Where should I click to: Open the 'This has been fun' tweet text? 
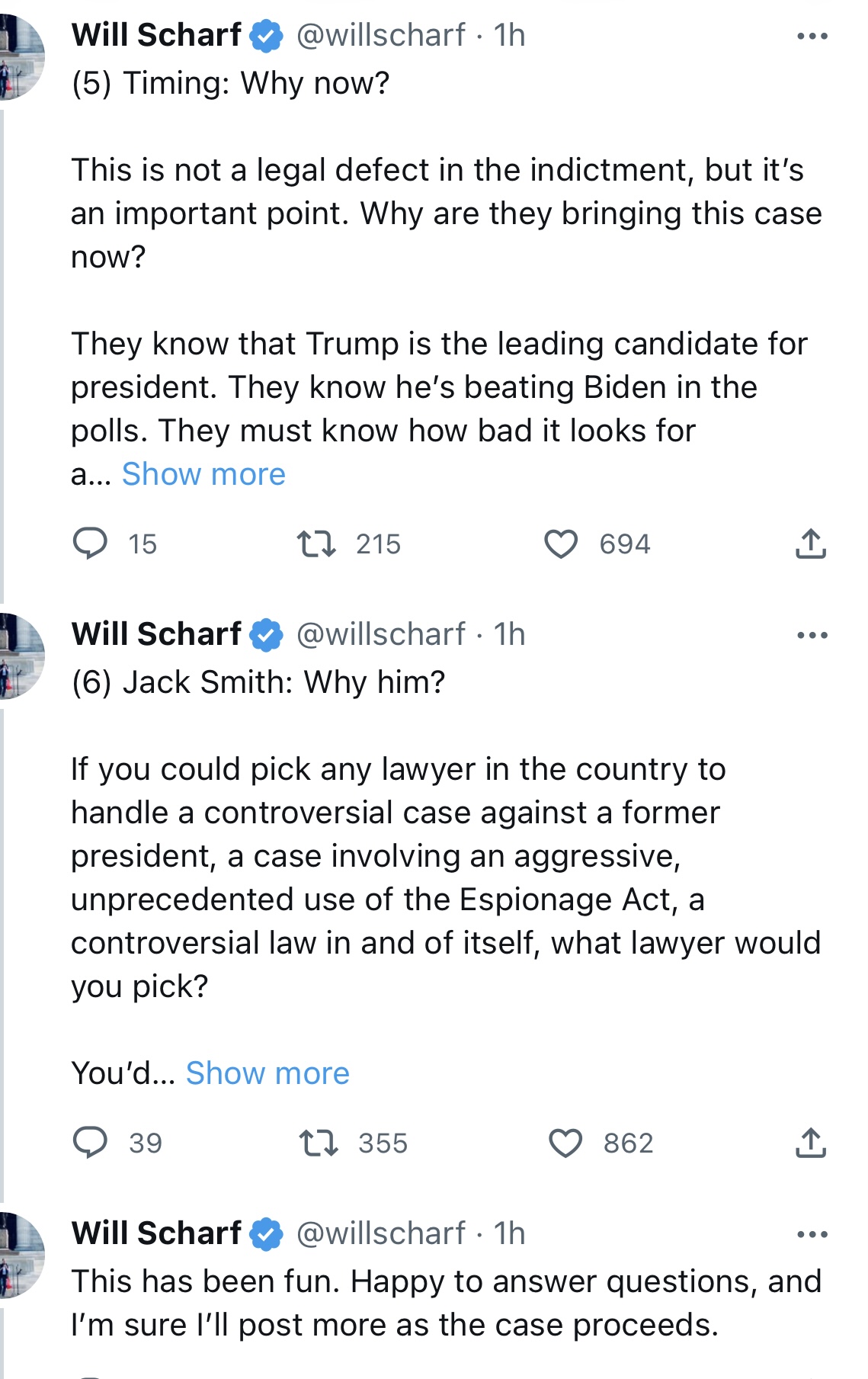click(447, 1304)
